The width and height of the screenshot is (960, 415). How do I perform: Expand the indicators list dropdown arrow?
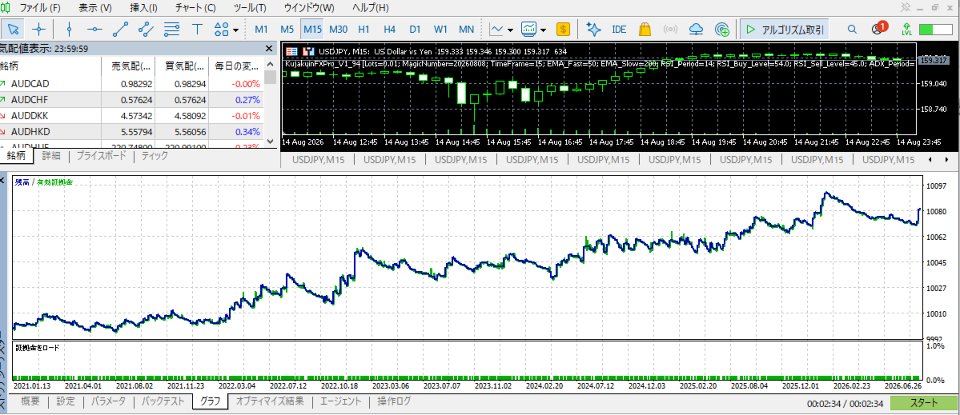click(x=543, y=29)
